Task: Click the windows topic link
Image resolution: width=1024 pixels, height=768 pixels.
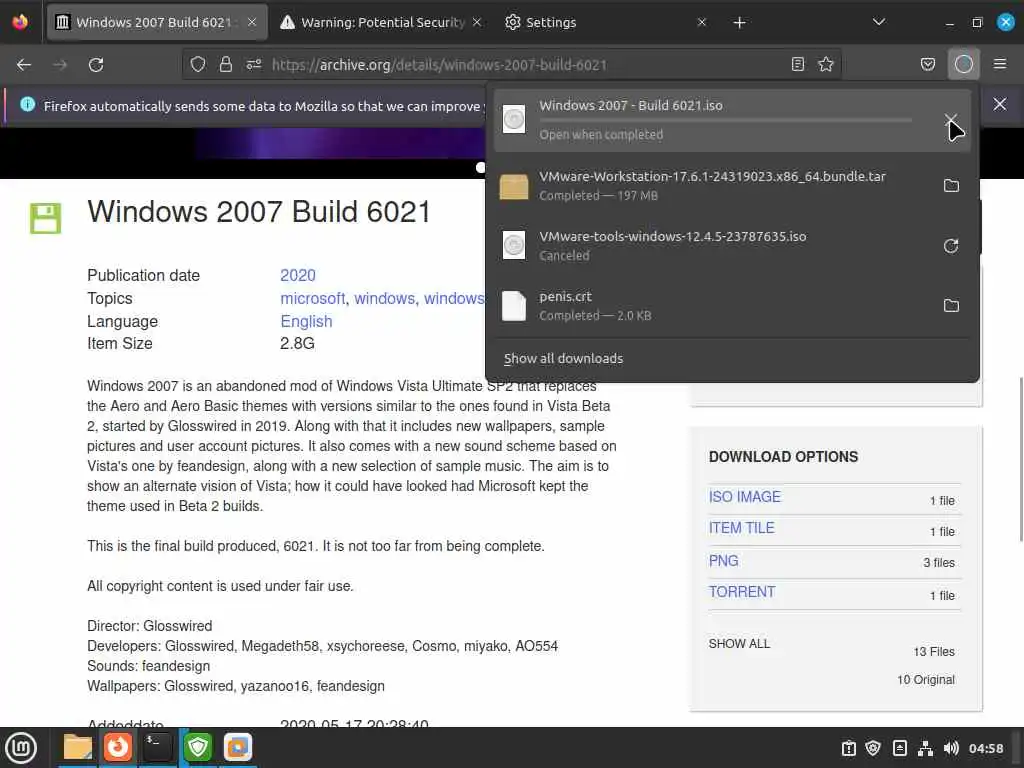Action: point(385,298)
